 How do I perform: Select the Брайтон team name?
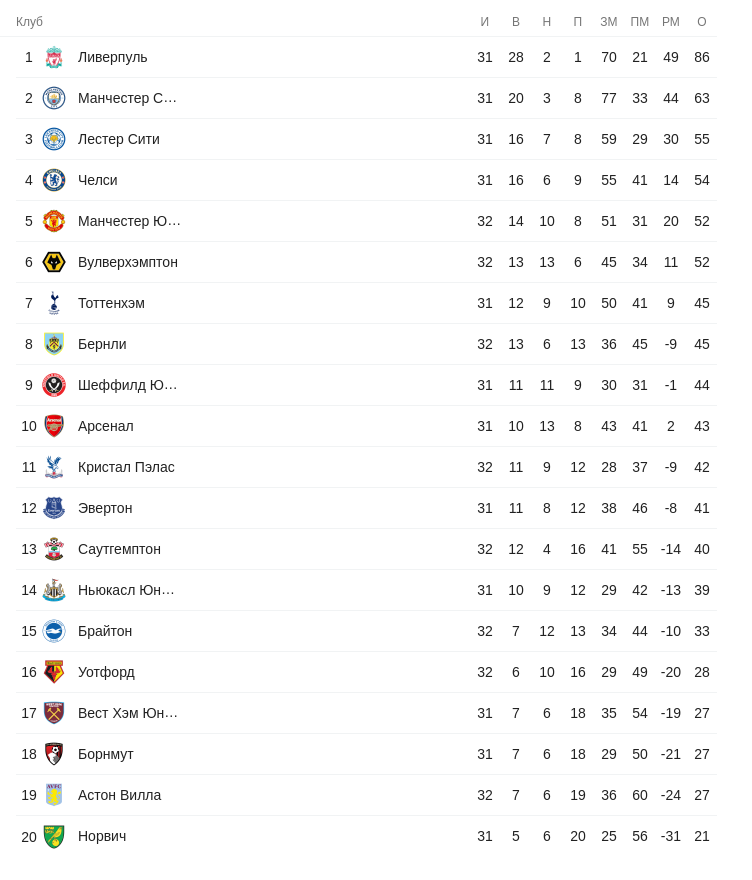(x=105, y=631)
